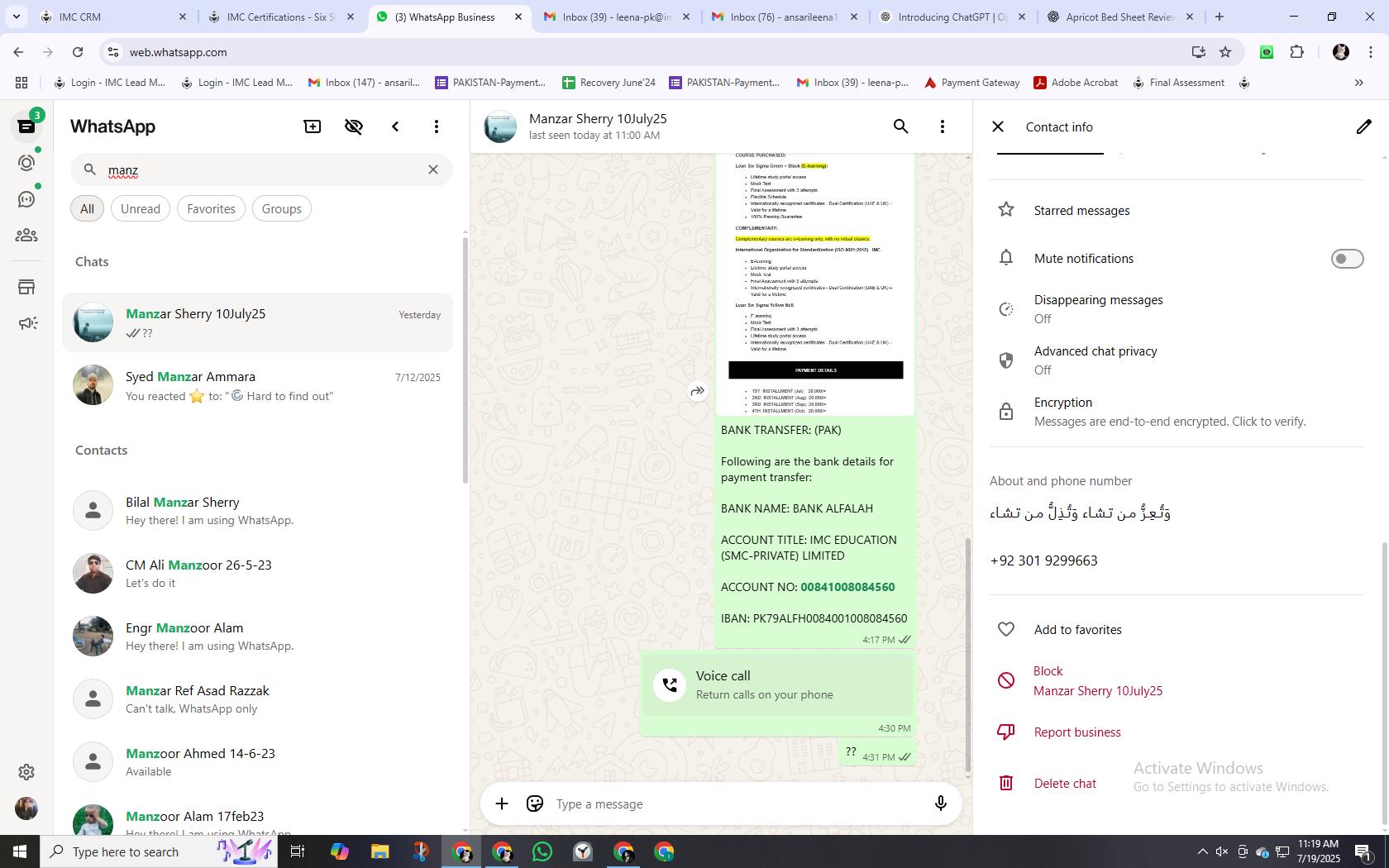Open the WhatsApp settings gear icon

[26, 772]
